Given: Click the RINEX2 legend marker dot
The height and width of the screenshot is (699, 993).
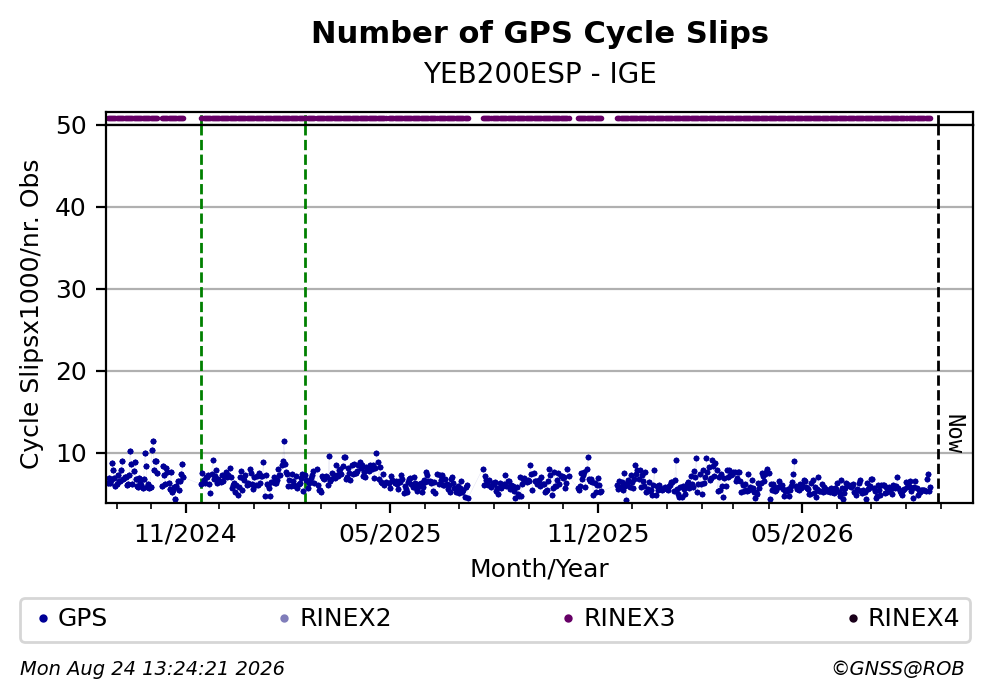Looking at the screenshot, I should point(284,619).
